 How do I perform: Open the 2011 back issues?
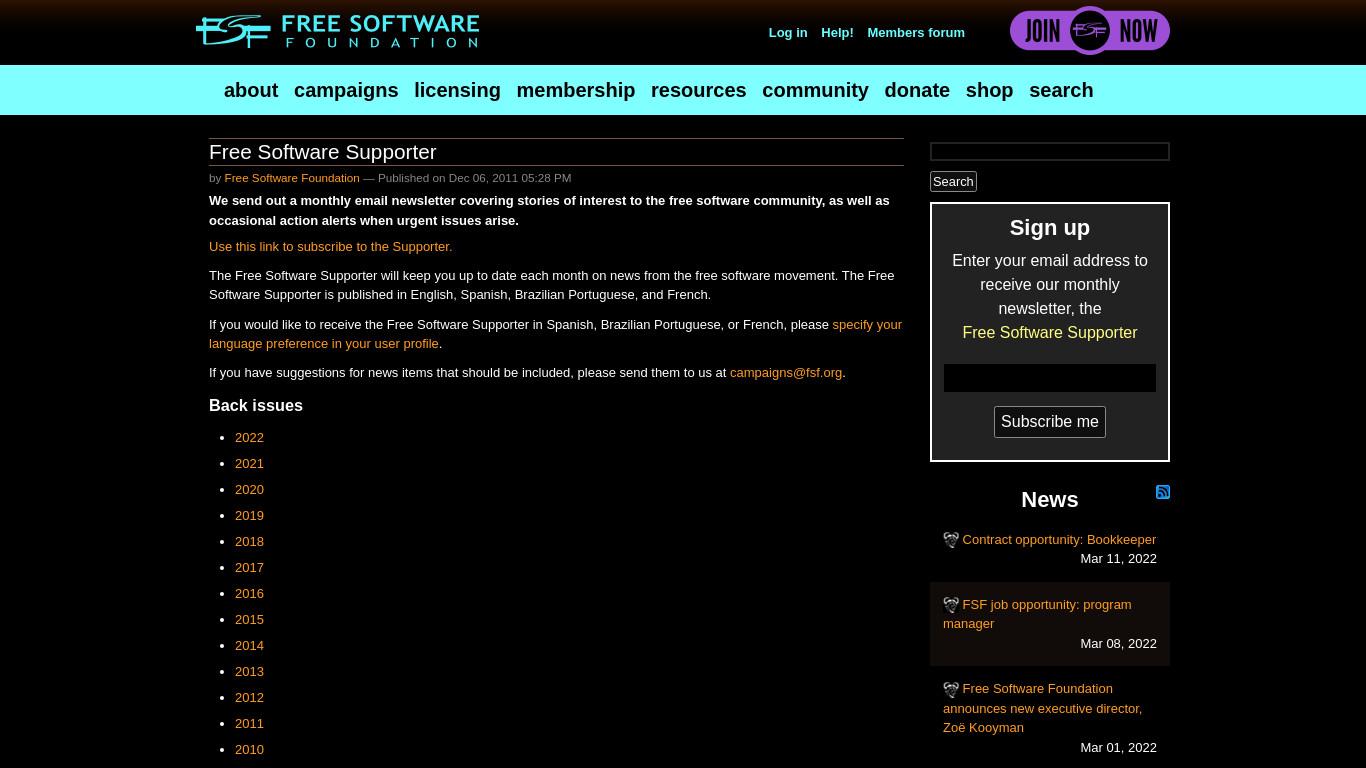click(x=249, y=723)
